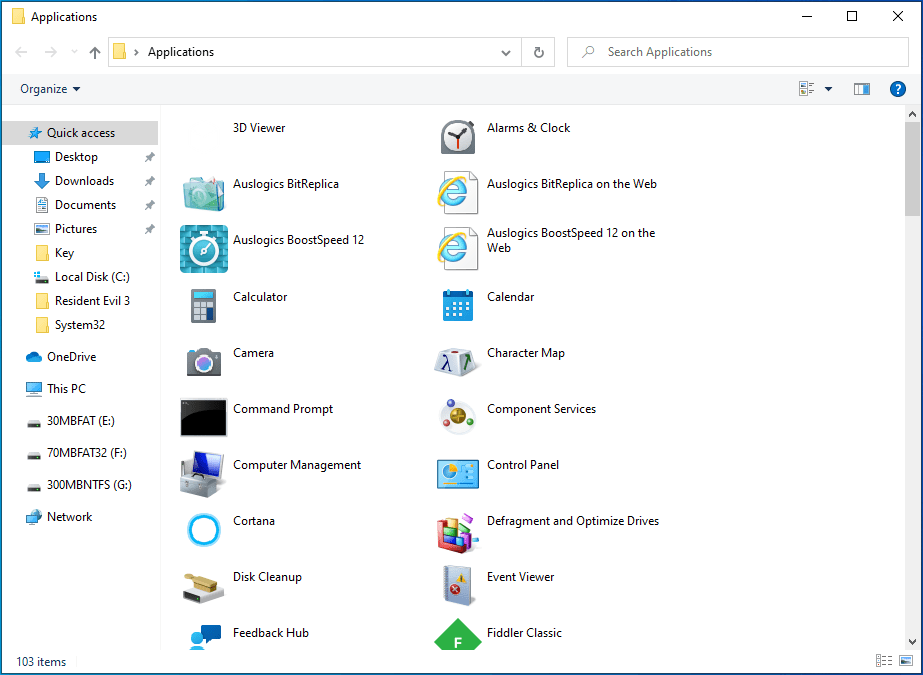Click the Camera app icon
923x675 pixels.
click(x=204, y=361)
